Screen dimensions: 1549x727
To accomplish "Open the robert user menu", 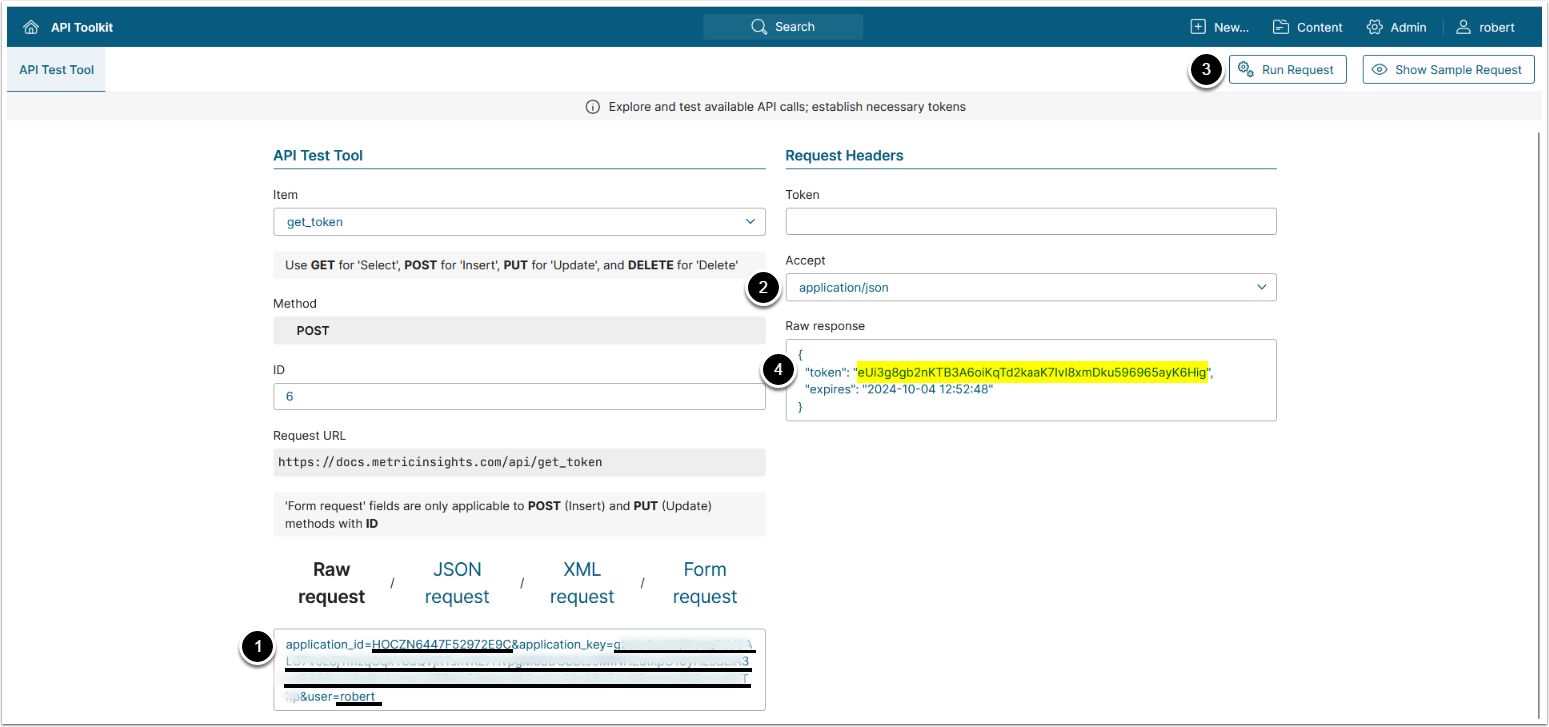I will click(x=1485, y=27).
